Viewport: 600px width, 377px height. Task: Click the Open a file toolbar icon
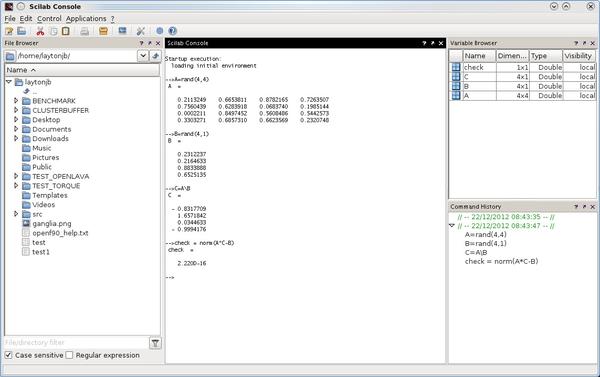point(22,31)
